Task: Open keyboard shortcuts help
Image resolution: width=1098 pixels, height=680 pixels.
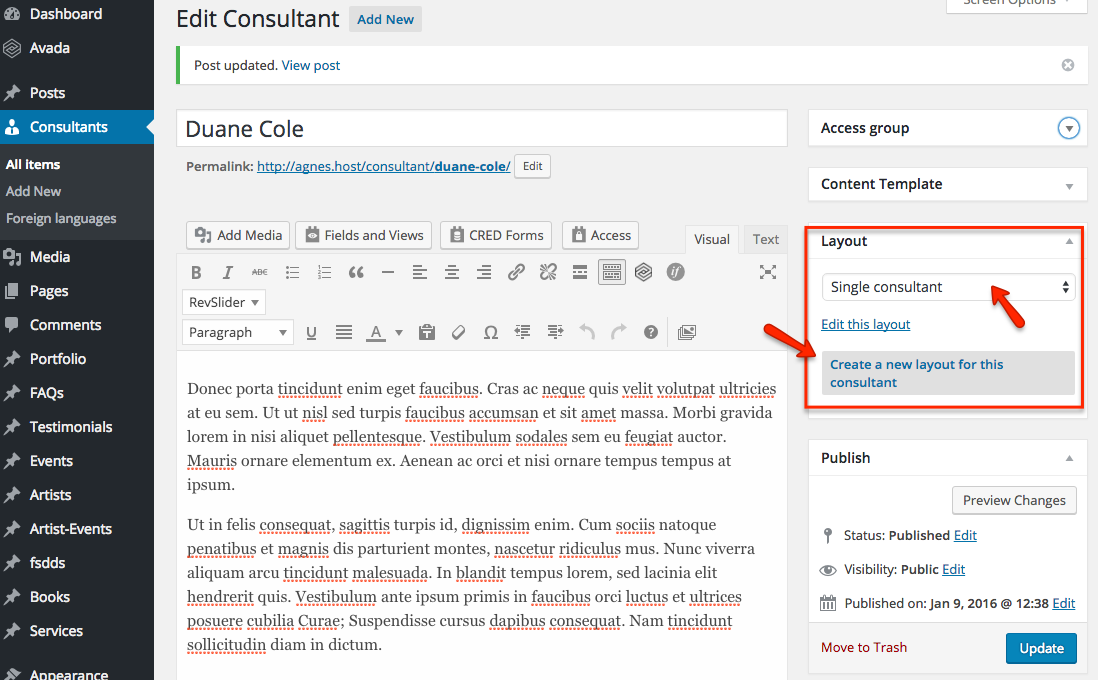Action: click(651, 333)
